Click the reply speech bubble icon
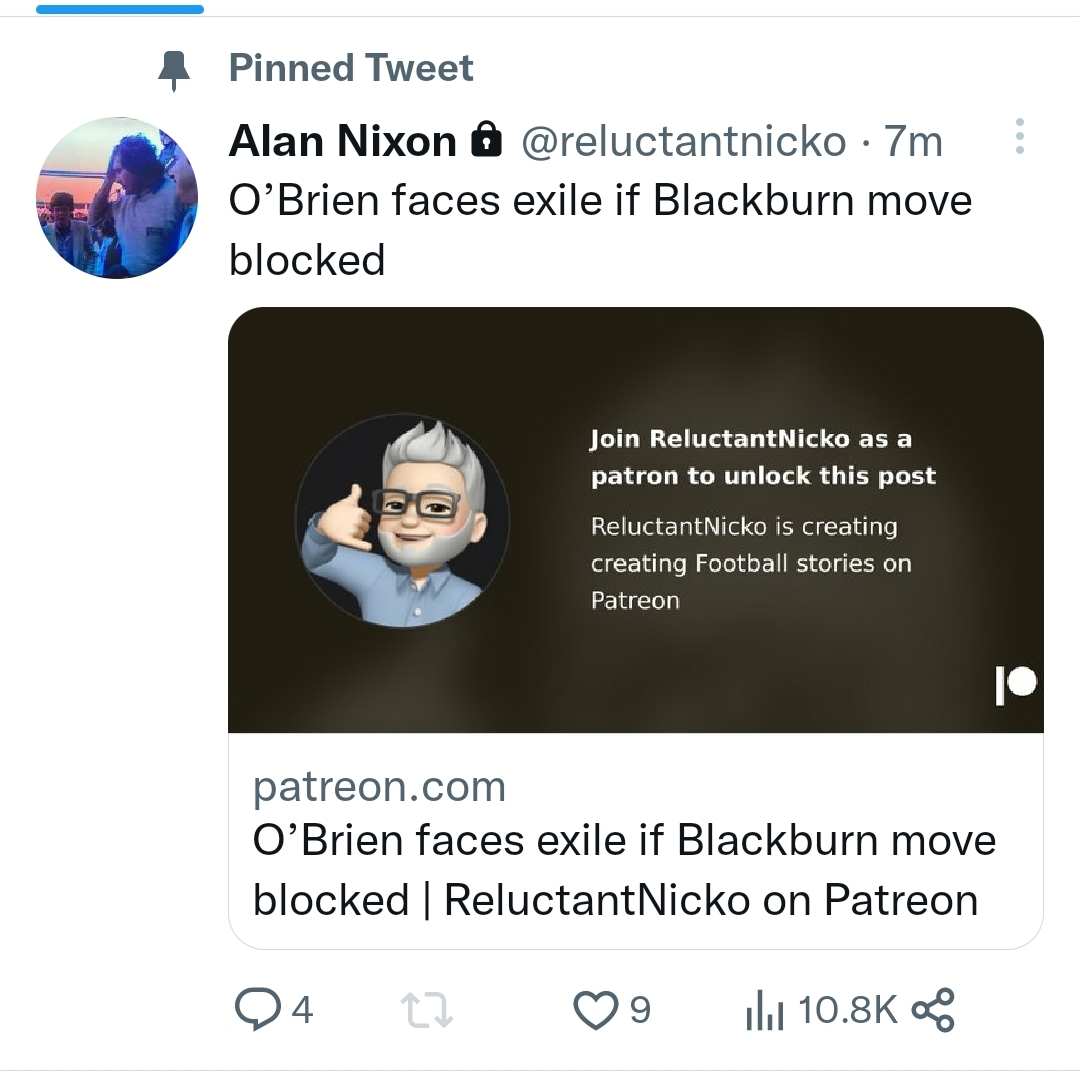 256,1009
